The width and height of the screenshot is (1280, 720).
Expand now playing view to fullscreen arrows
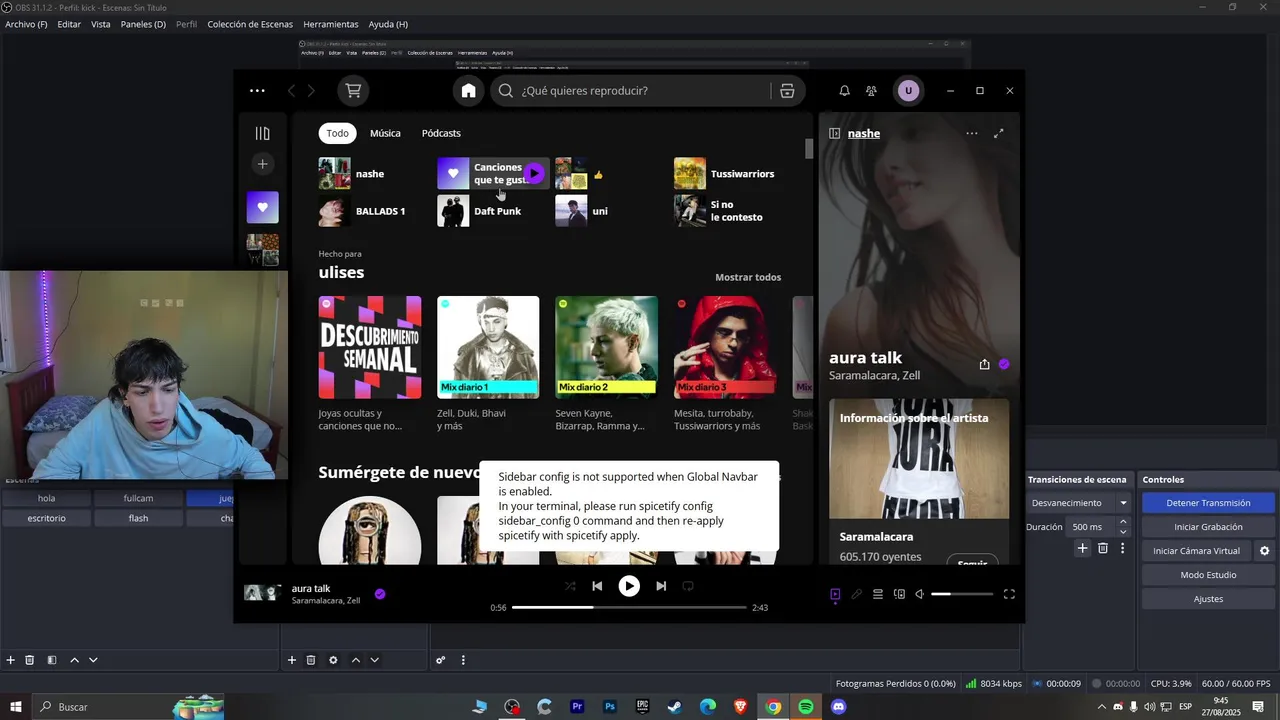pyautogui.click(x=998, y=133)
